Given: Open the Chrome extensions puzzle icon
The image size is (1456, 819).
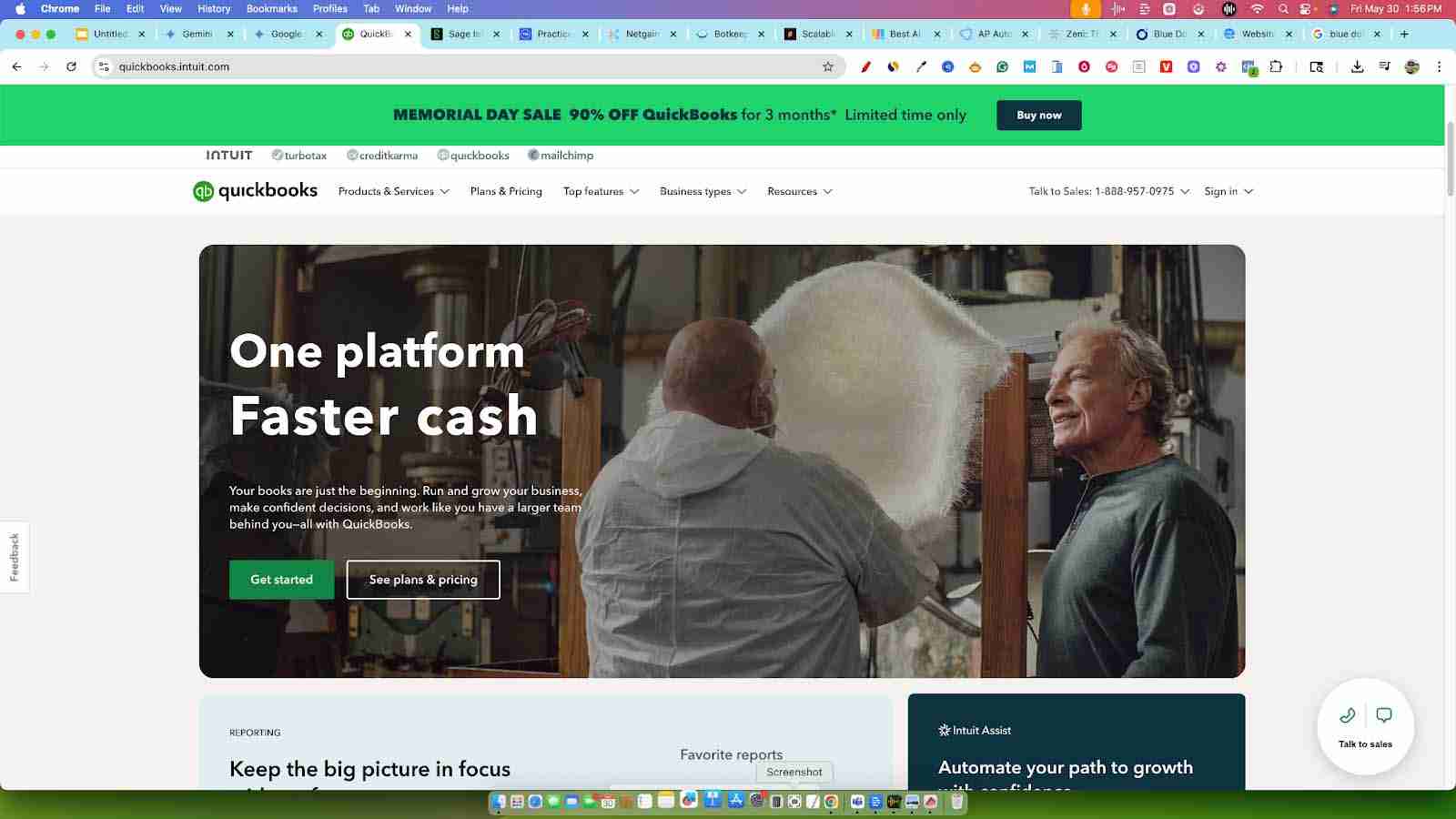Looking at the screenshot, I should pyautogui.click(x=1276, y=66).
